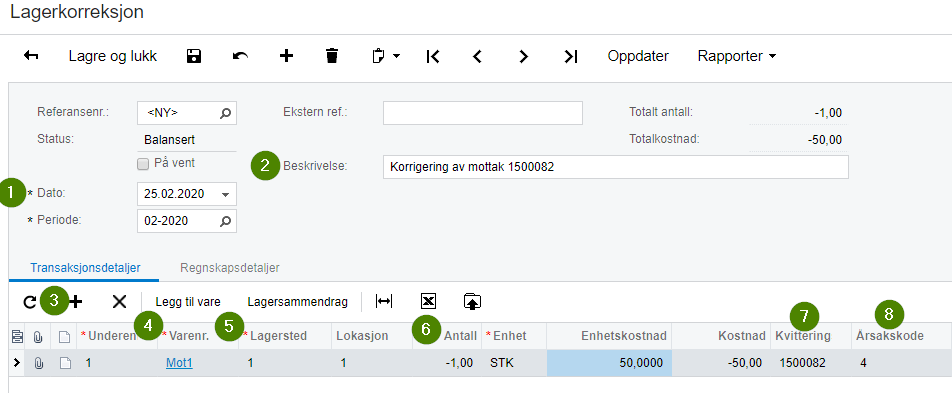Click the Beskrivelse text field
The image size is (952, 393).
pyautogui.click(x=616, y=167)
